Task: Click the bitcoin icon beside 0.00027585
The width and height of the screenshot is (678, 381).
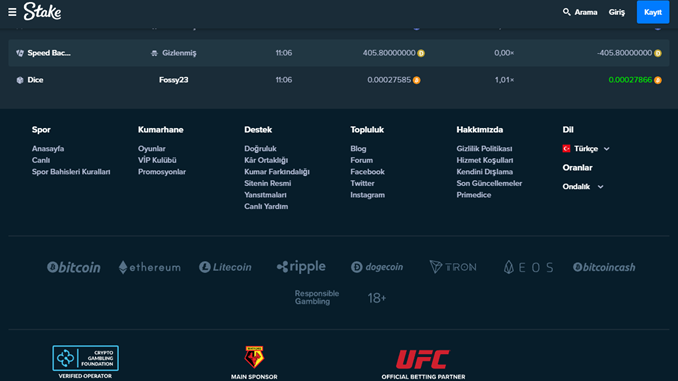Action: 416,80
